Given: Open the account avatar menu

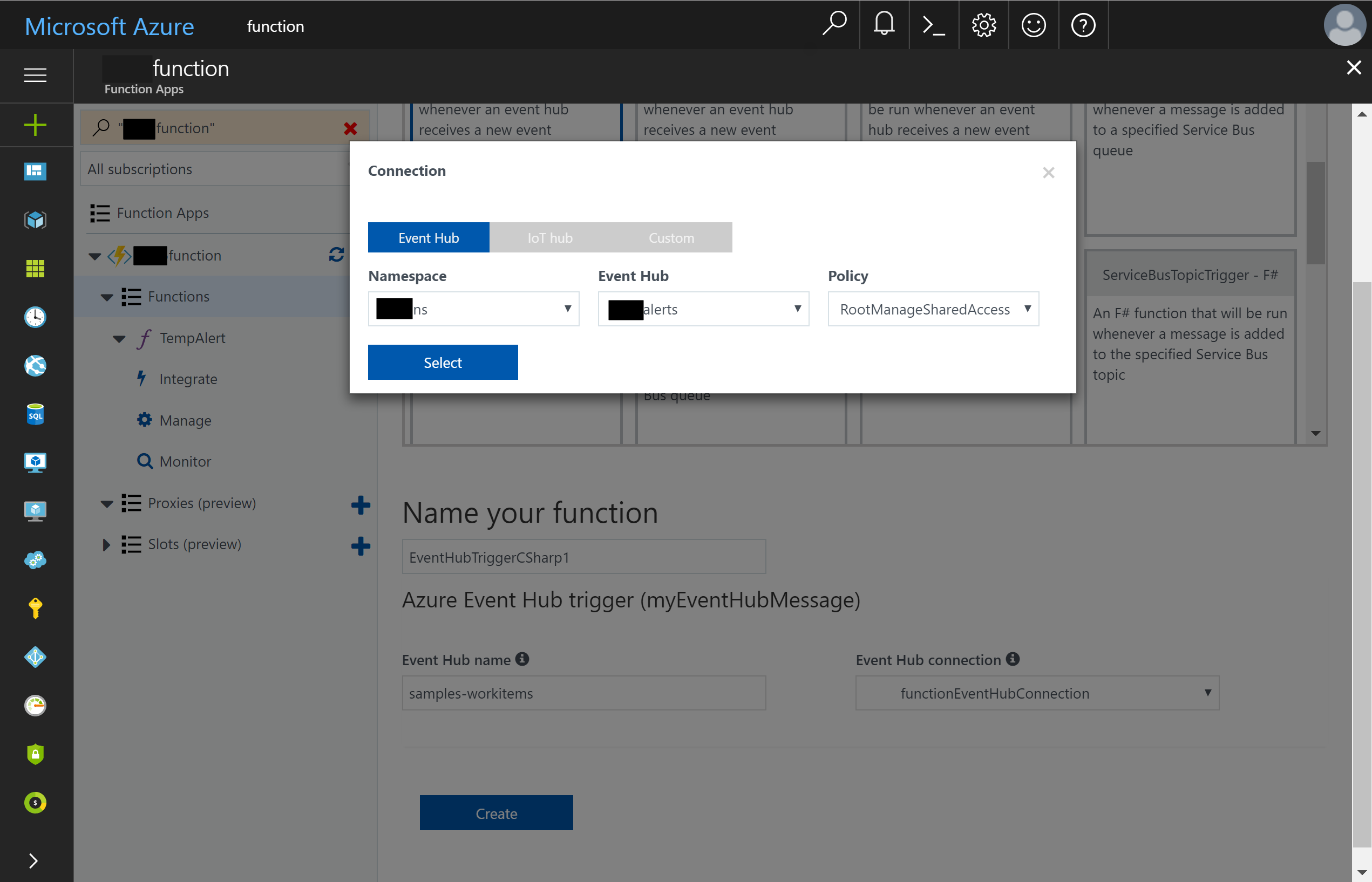Looking at the screenshot, I should (x=1344, y=25).
